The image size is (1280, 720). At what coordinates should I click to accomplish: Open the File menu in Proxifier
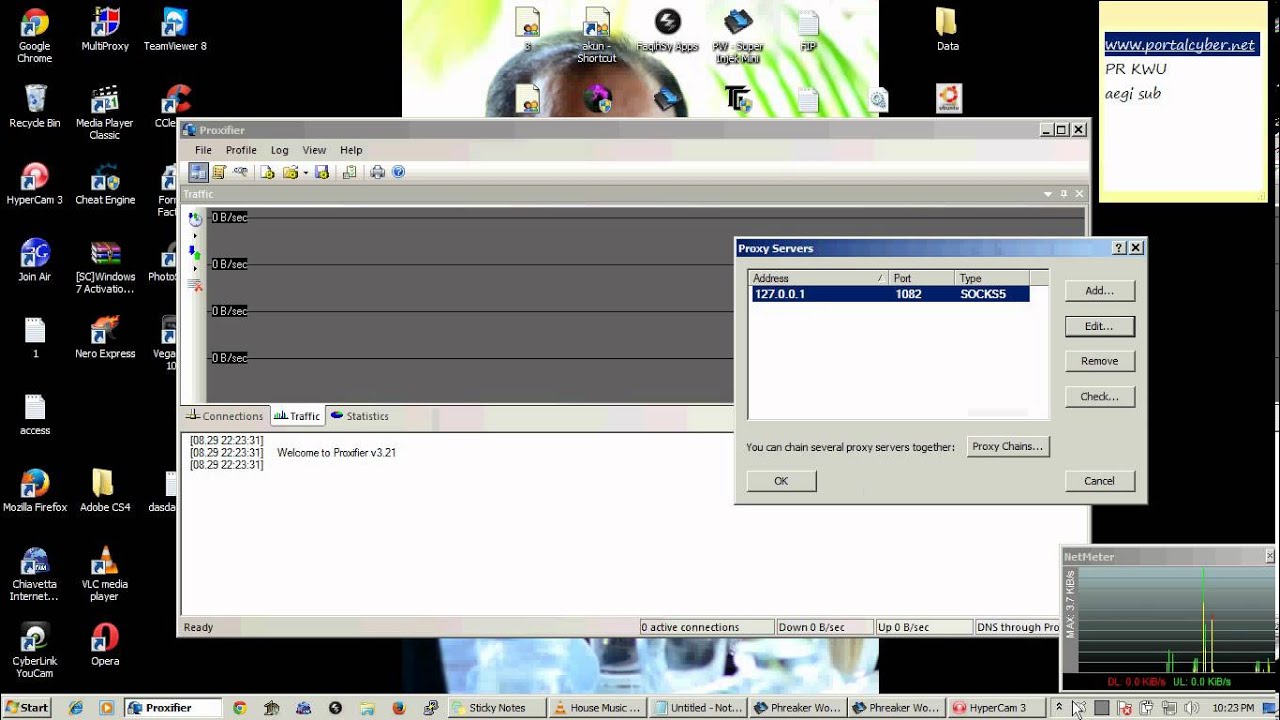click(203, 150)
